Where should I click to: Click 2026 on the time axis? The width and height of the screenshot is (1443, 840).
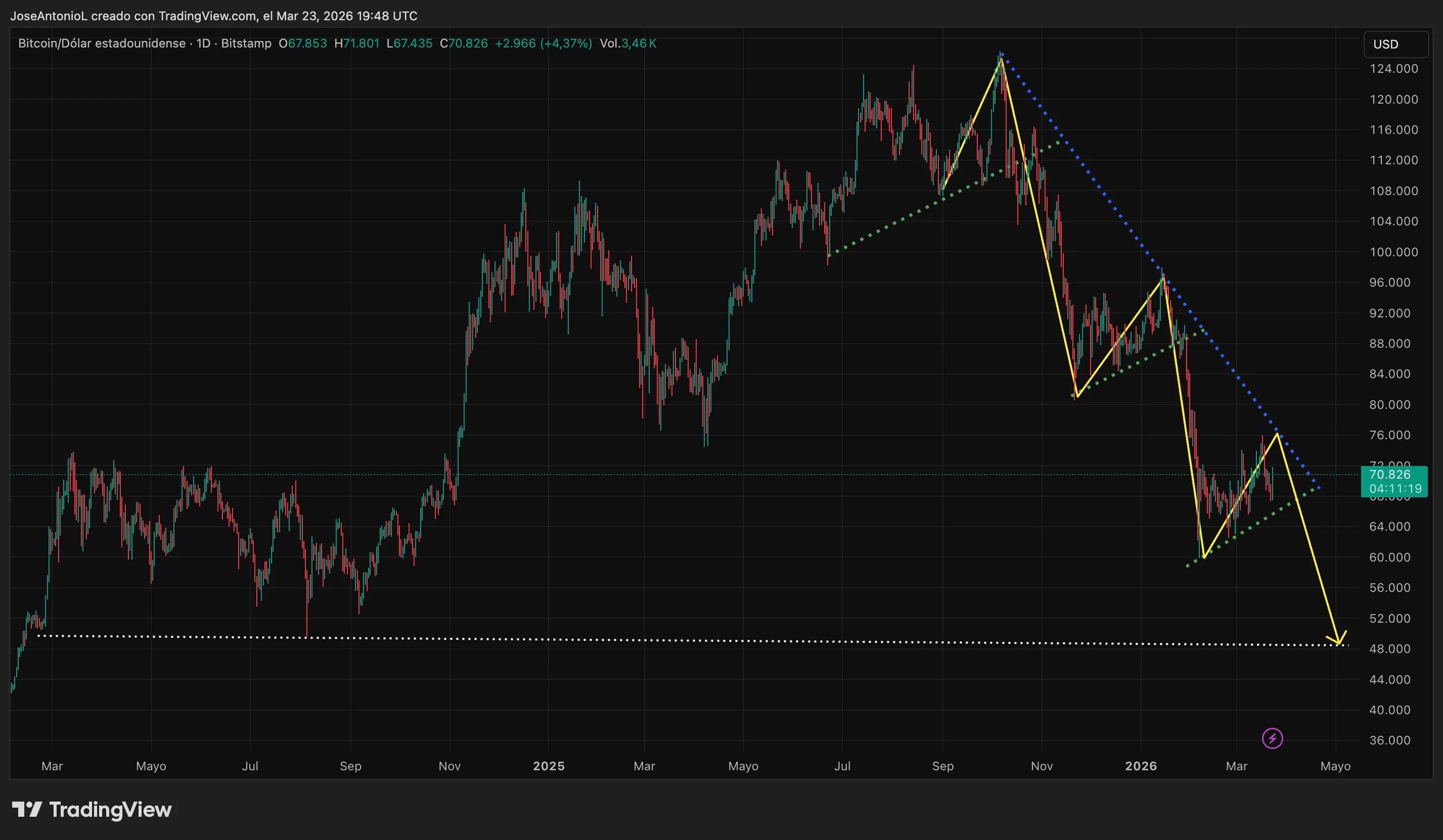tap(1141, 766)
